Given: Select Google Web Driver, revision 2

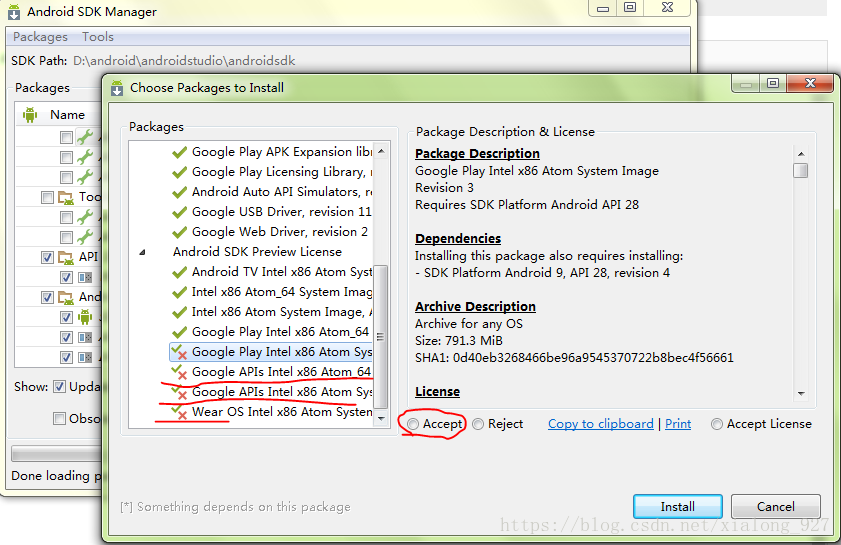Looking at the screenshot, I should pyautogui.click(x=272, y=232).
